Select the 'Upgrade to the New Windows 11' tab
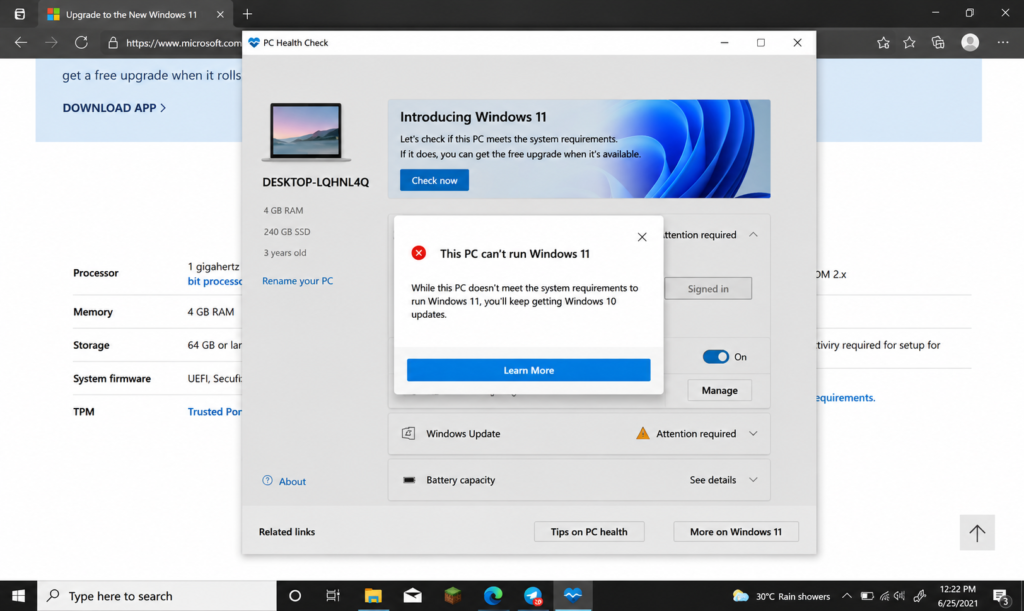Screen dimensions: 1024x611 [131, 14]
